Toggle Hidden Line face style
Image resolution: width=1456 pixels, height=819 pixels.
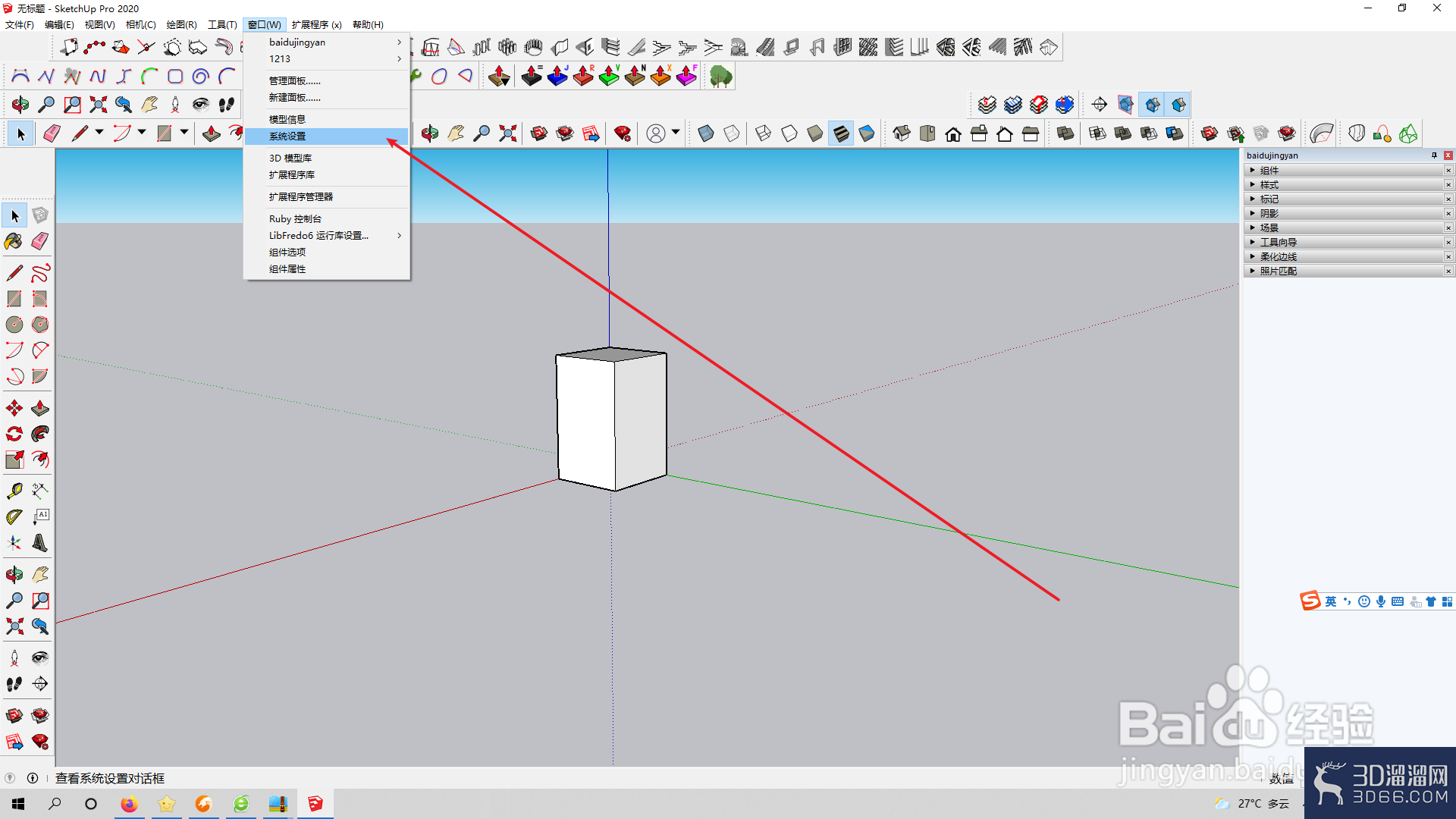click(x=789, y=134)
